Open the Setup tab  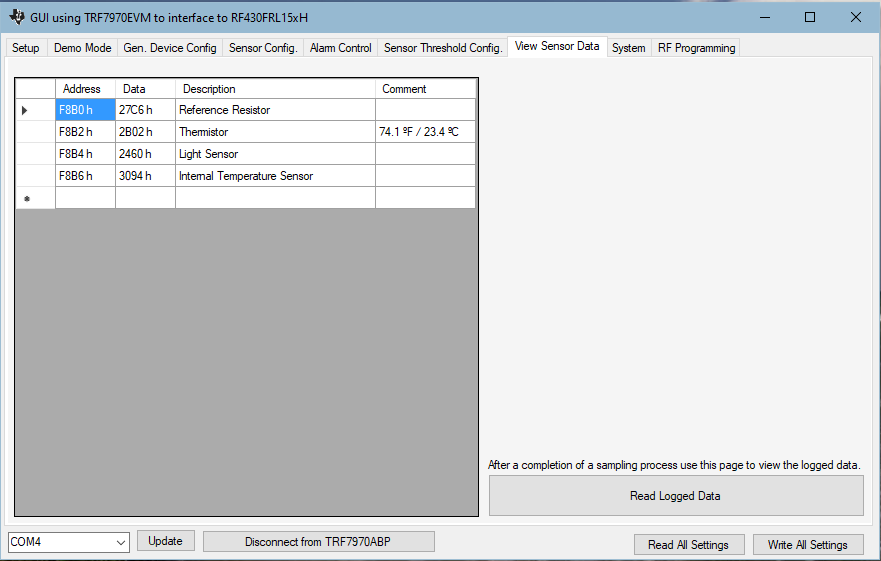point(26,48)
